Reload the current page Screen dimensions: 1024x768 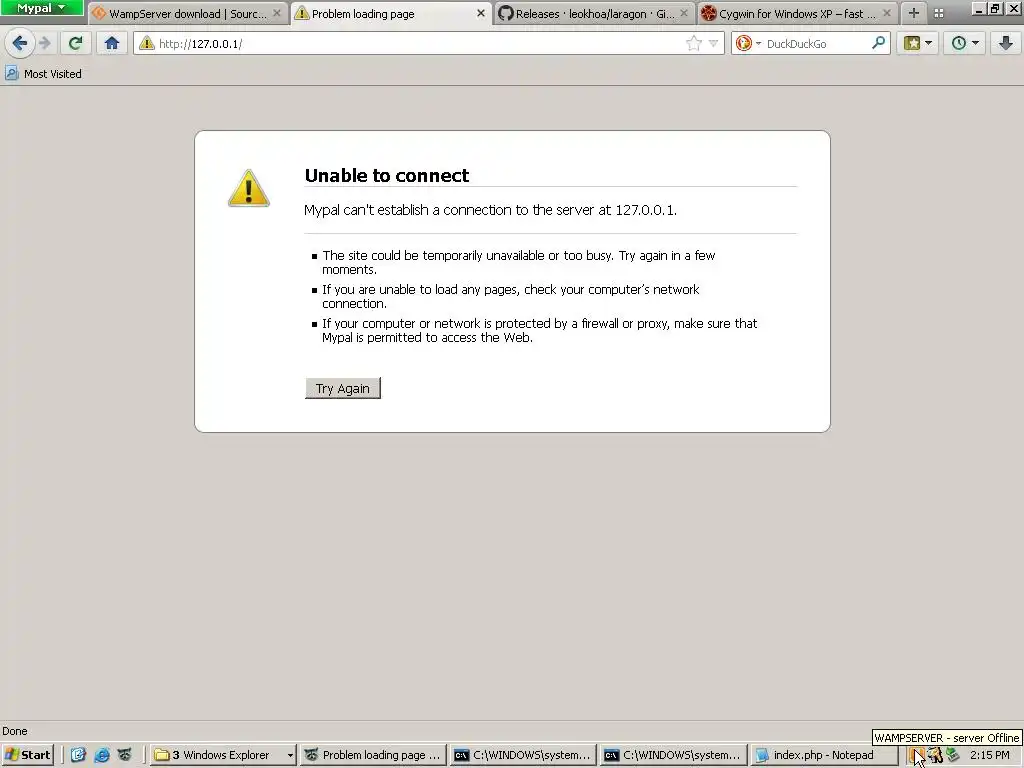(75, 44)
